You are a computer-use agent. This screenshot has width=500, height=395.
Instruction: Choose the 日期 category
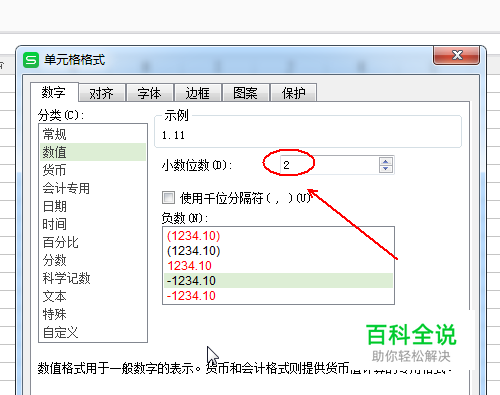(x=93, y=206)
